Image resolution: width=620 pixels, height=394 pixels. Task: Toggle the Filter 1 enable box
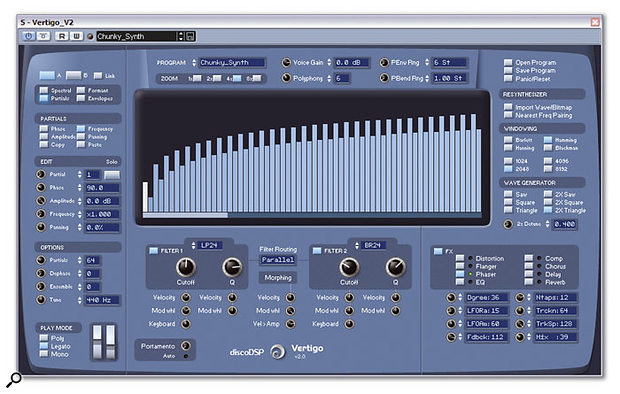tap(153, 251)
